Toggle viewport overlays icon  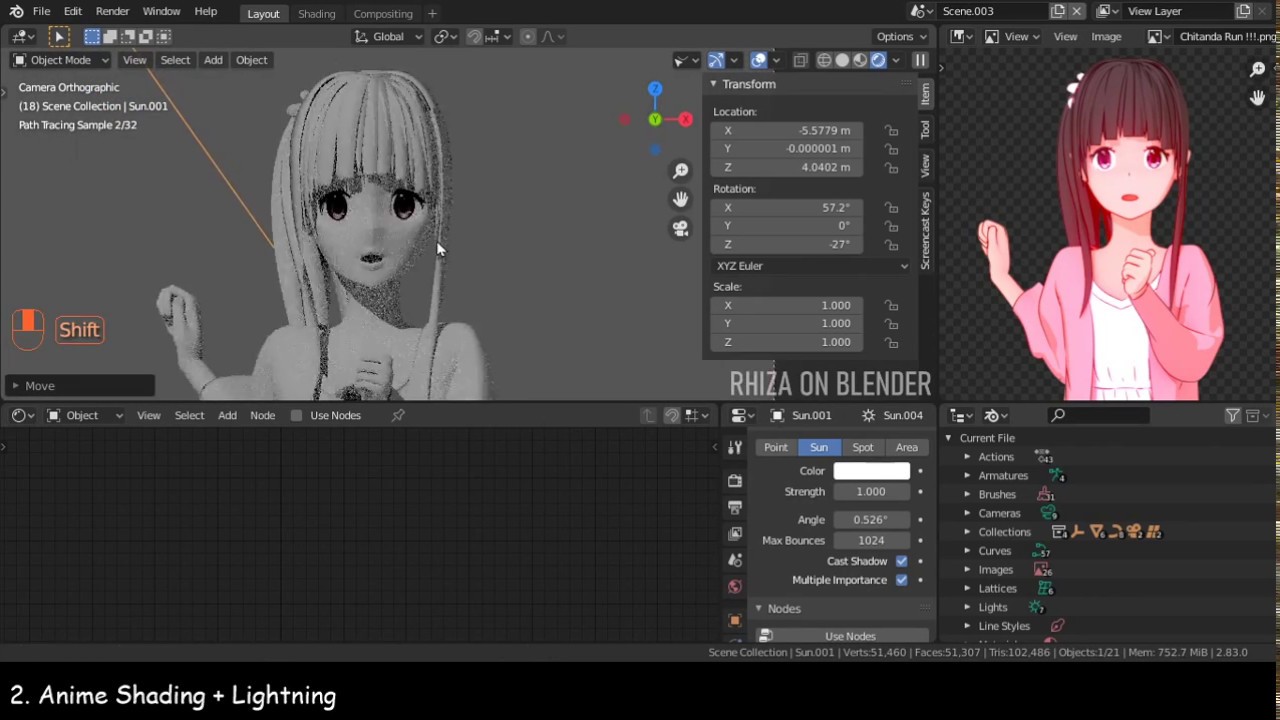pyautogui.click(x=759, y=60)
